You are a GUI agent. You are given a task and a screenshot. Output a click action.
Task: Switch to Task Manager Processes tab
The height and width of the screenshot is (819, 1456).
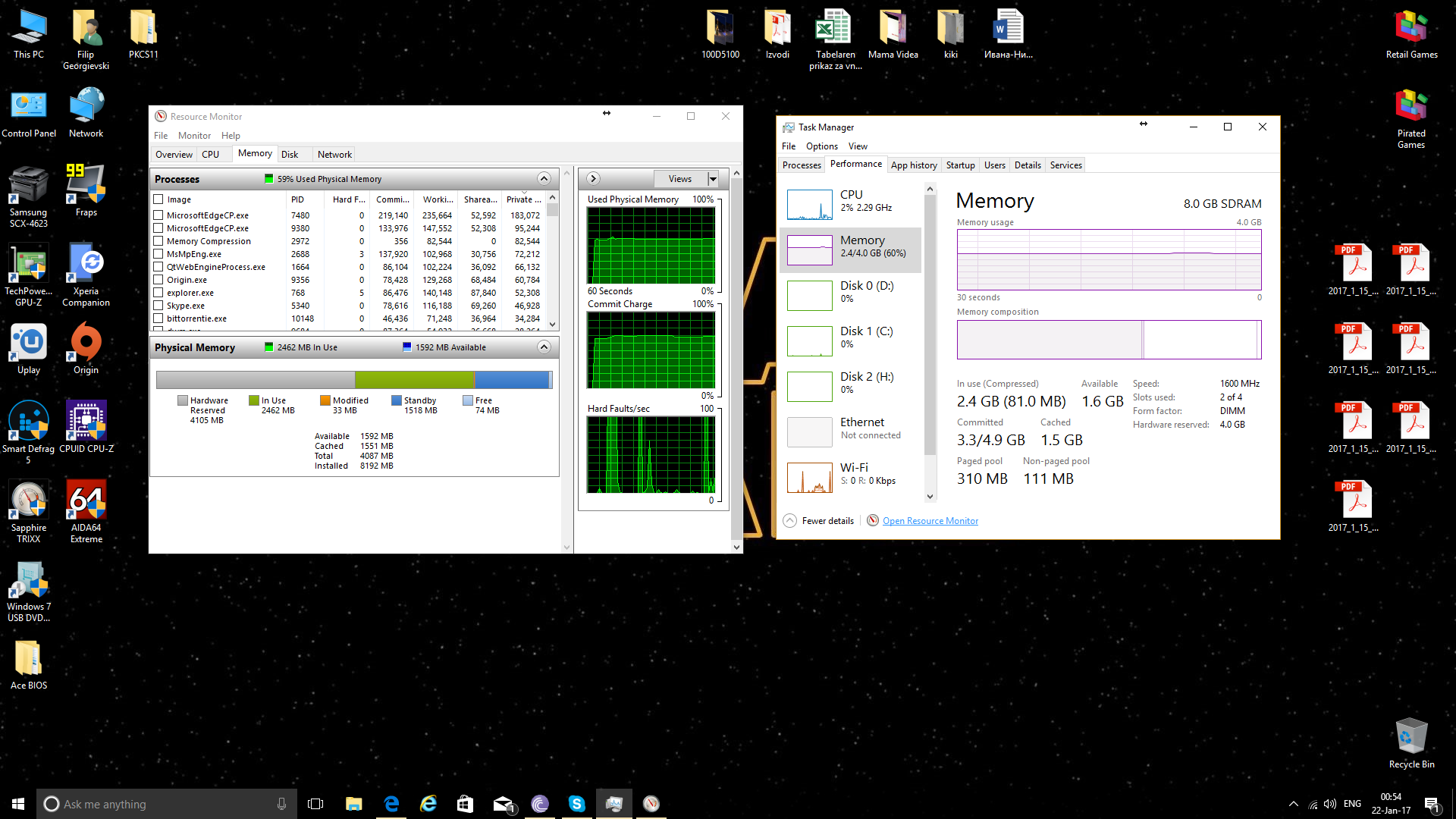pyautogui.click(x=802, y=165)
